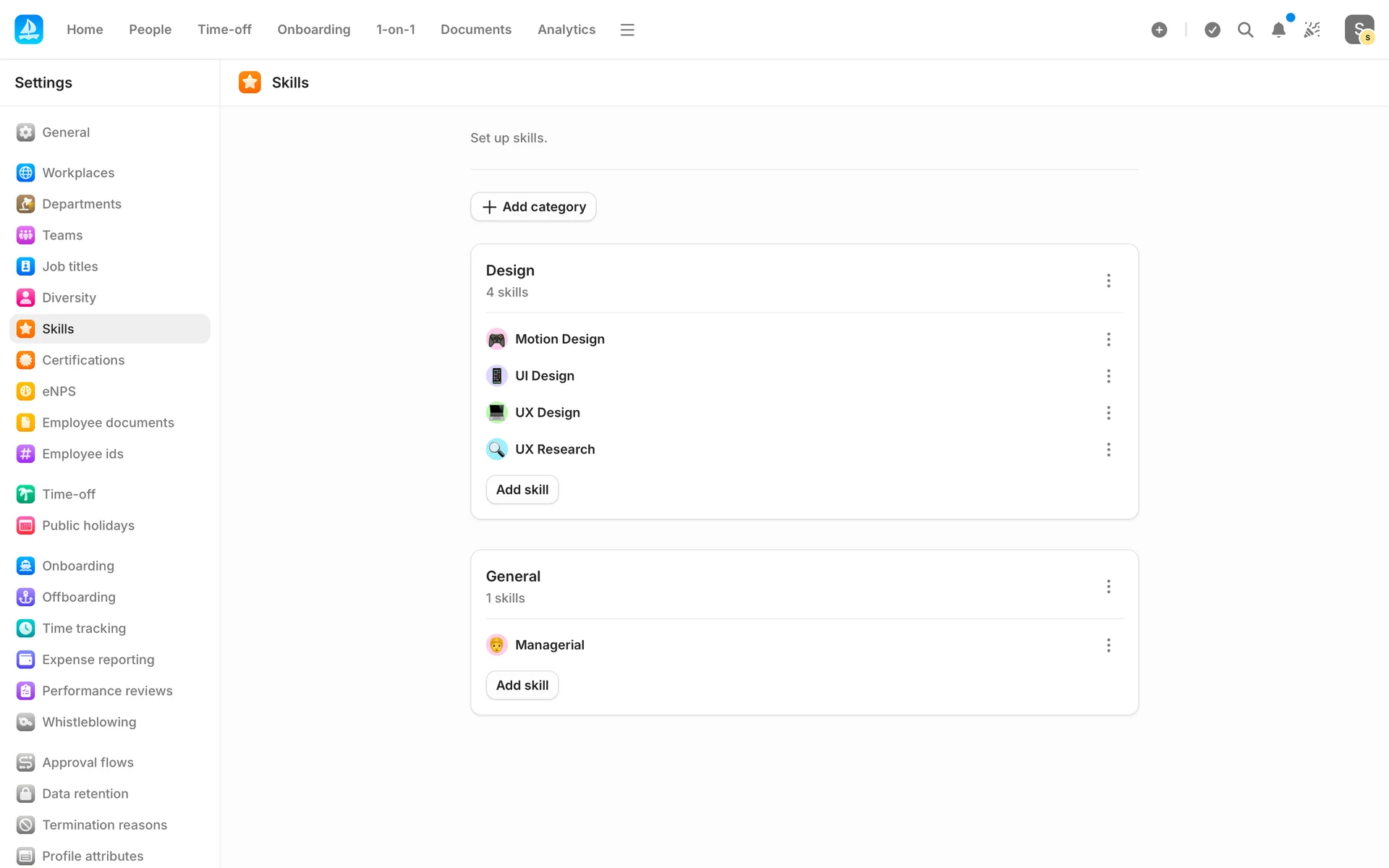The height and width of the screenshot is (868, 1389).
Task: Click the confetti celebrations icon
Action: [1312, 30]
